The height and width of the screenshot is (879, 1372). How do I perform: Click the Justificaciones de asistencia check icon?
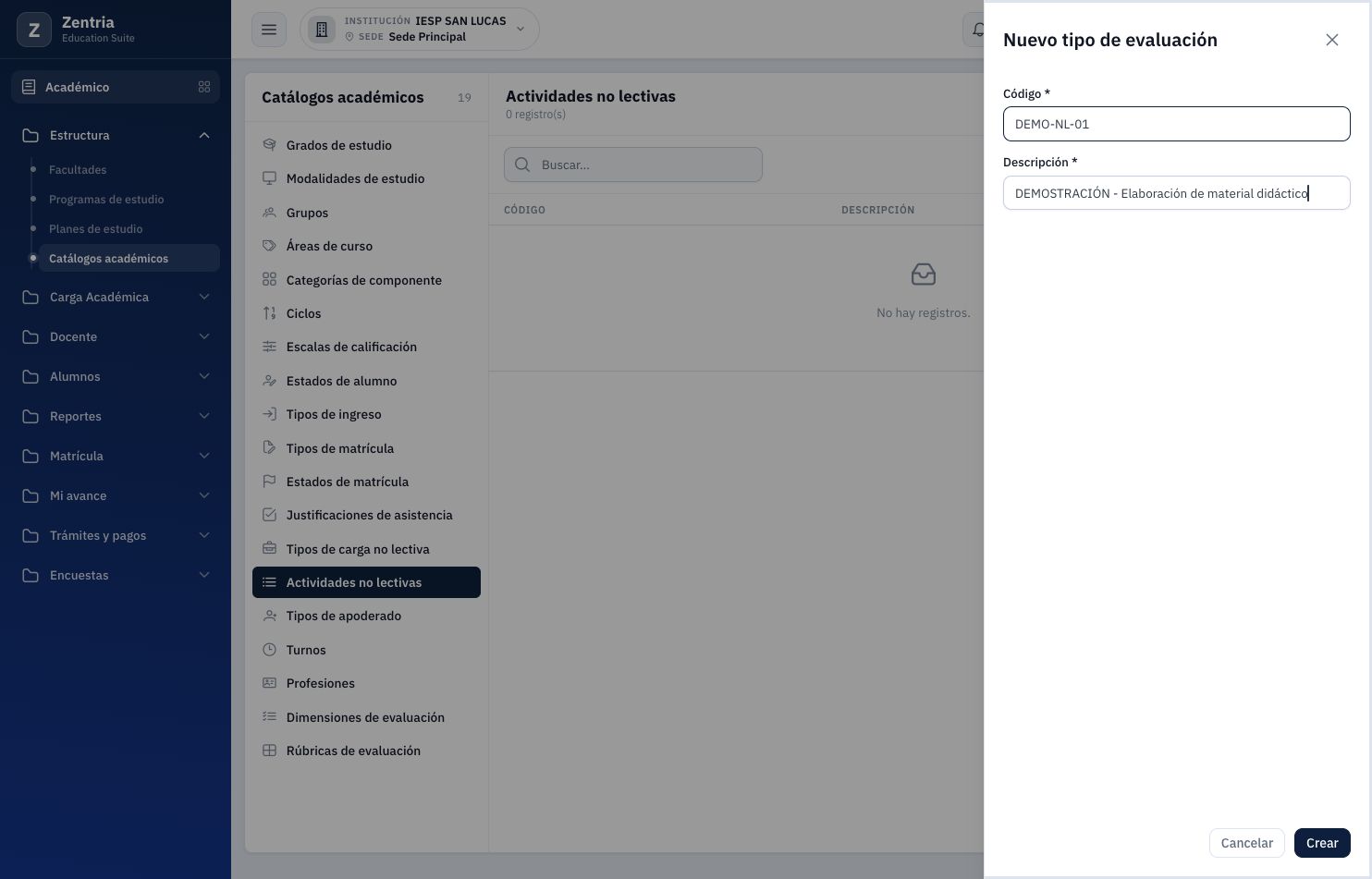coord(269,515)
